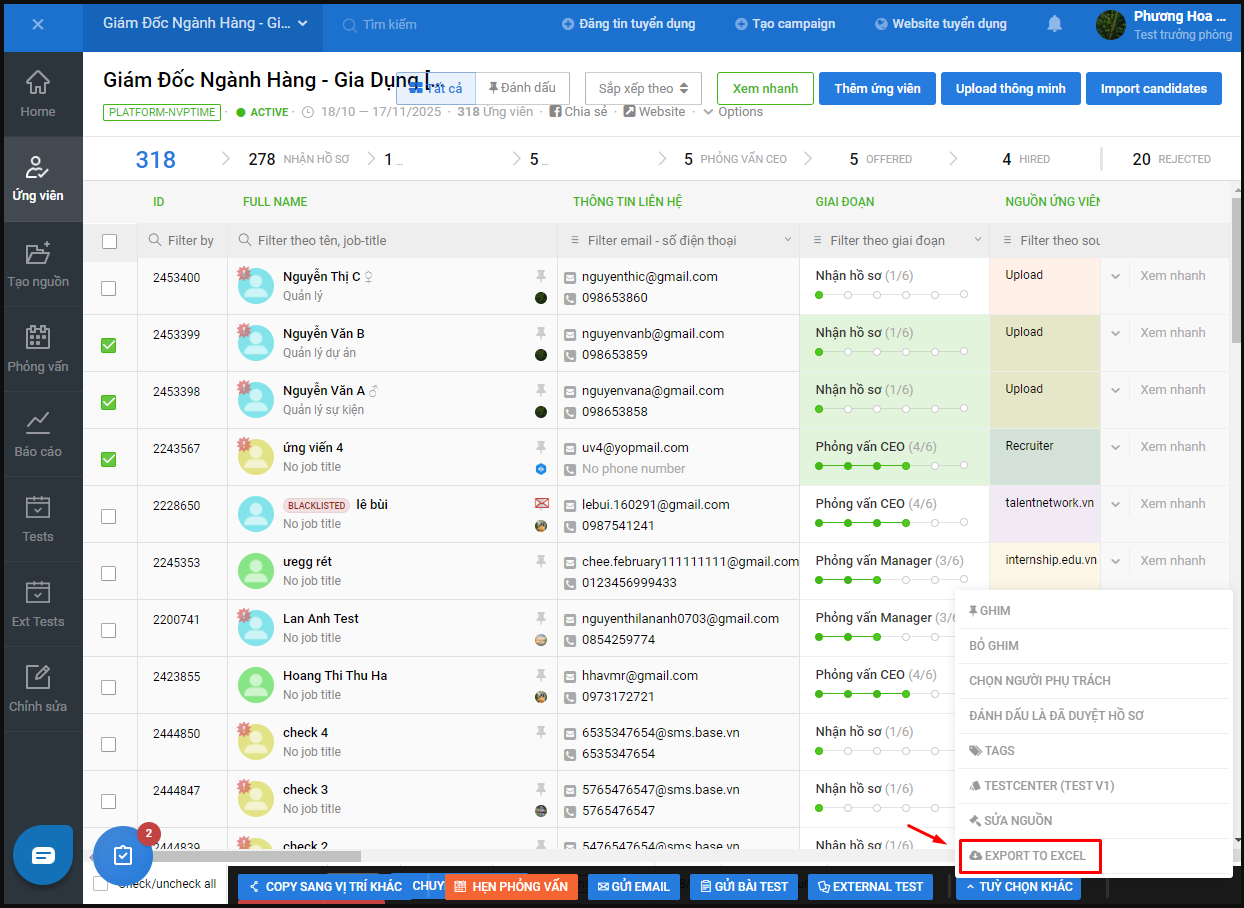Open the Tests sidebar icon

click(x=38, y=519)
